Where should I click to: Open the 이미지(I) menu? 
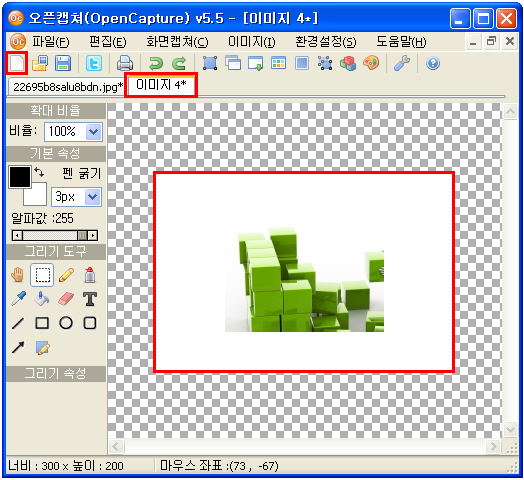click(x=252, y=42)
